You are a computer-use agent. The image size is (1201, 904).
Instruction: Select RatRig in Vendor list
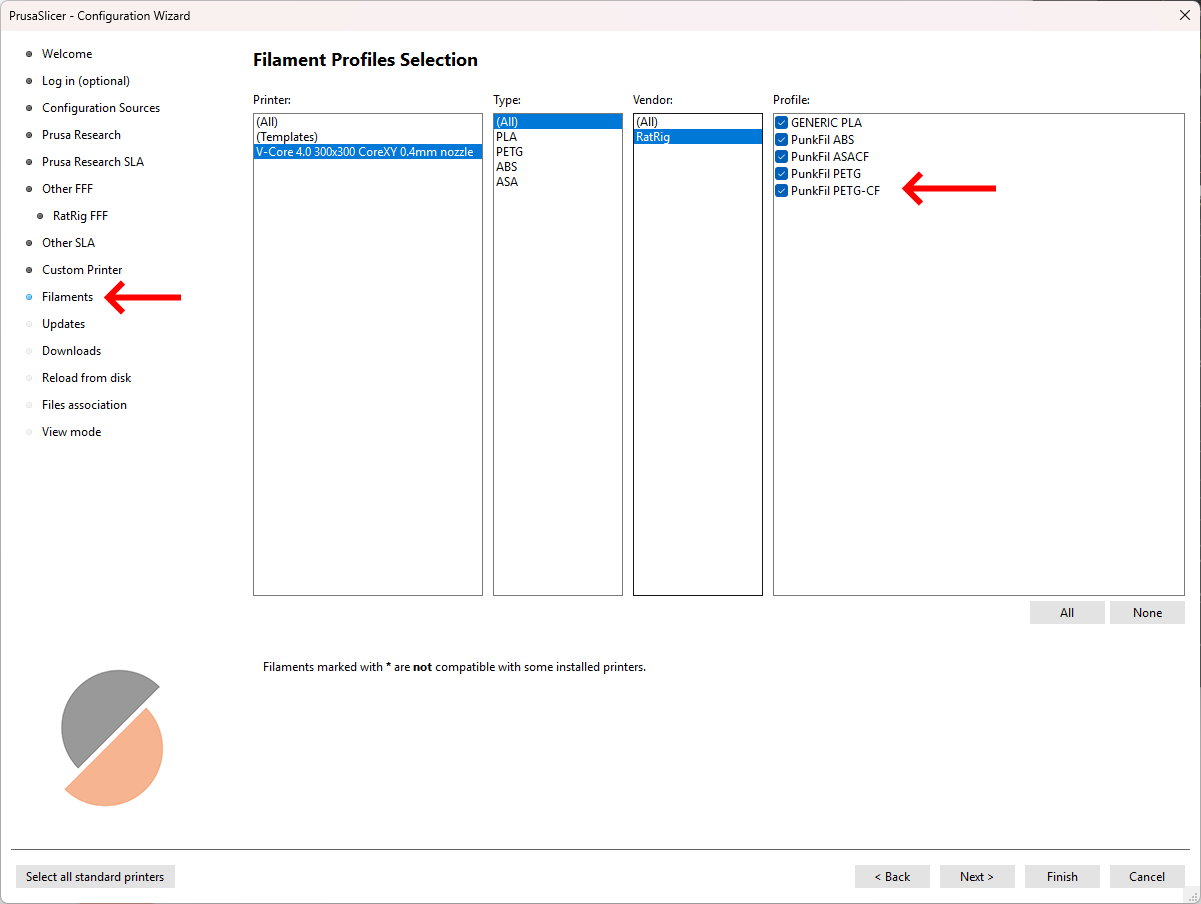pos(698,137)
